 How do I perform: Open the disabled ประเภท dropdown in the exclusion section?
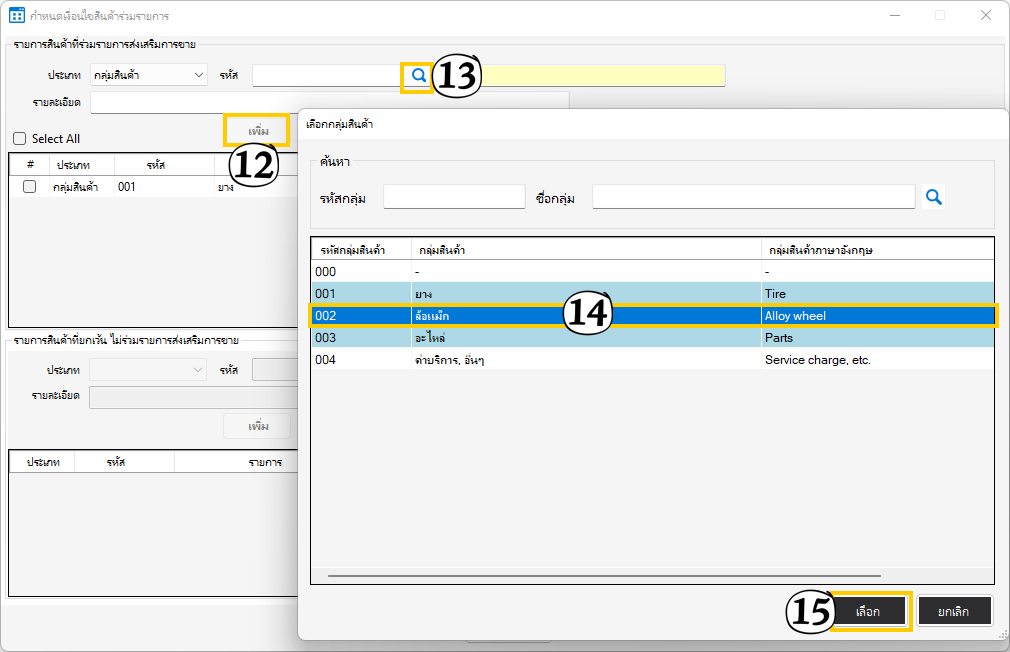148,370
